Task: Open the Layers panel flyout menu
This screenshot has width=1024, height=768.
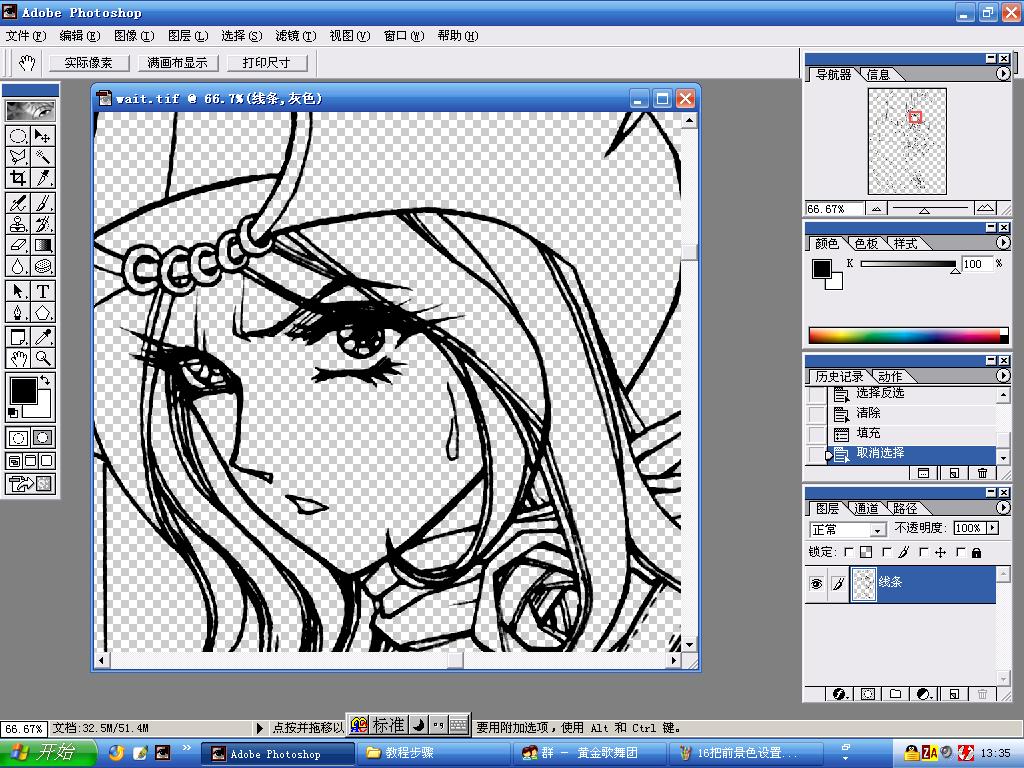Action: point(1003,507)
